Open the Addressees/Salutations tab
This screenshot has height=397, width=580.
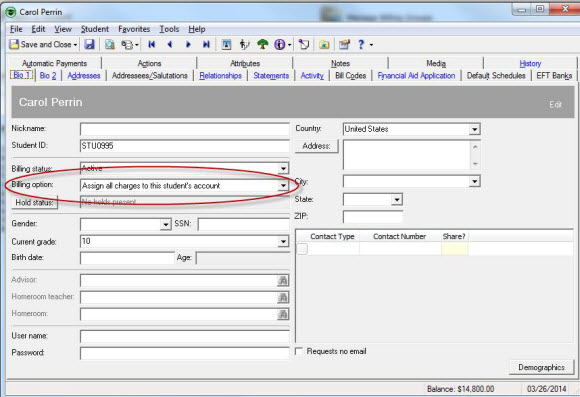[150, 75]
